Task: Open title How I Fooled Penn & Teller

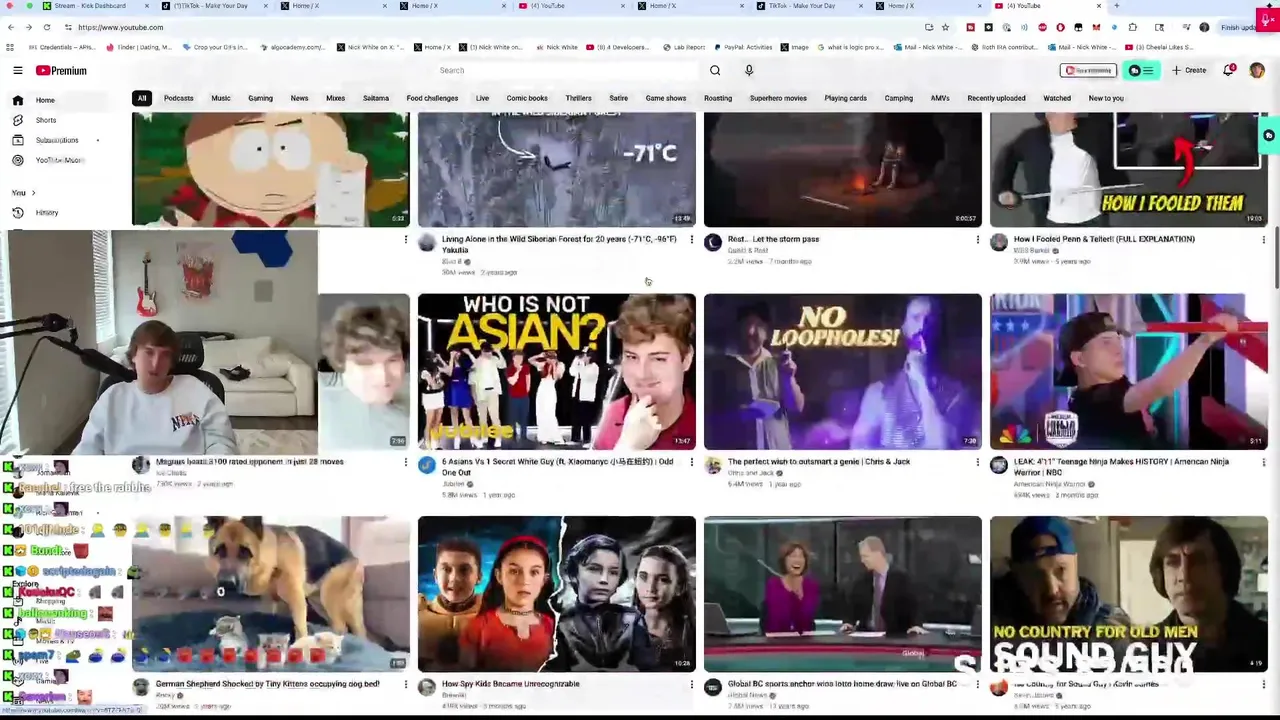Action: click(1104, 239)
